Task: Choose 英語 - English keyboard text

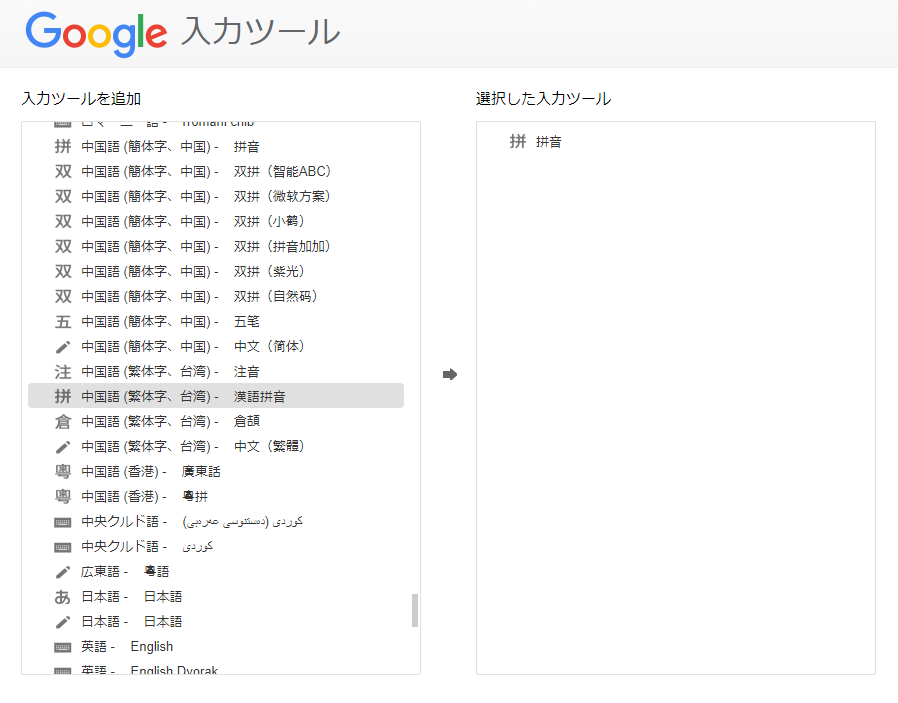Action: (127, 647)
